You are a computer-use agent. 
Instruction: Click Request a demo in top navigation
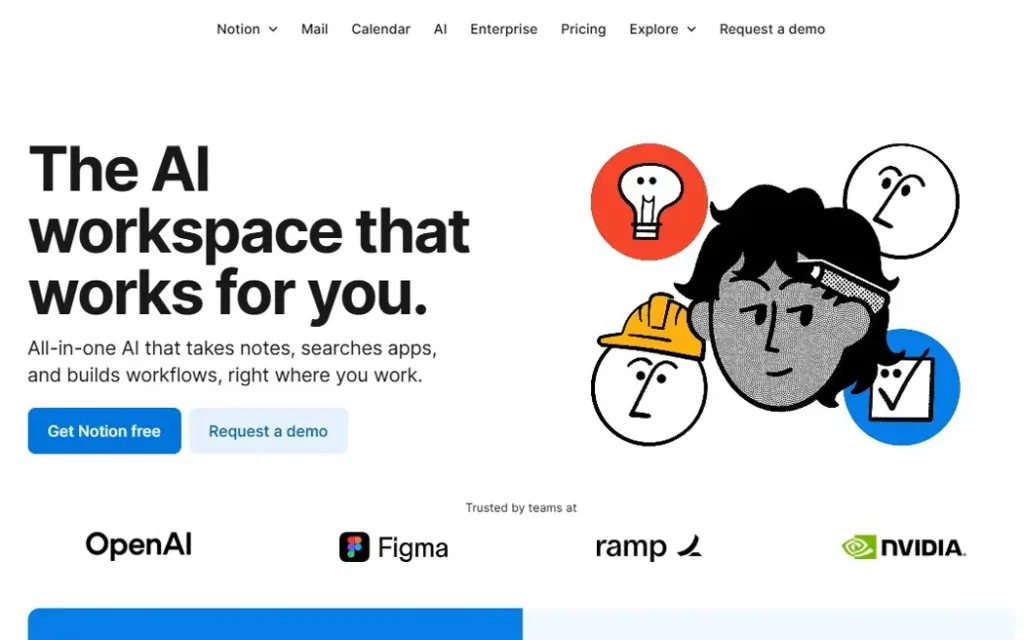tap(772, 29)
